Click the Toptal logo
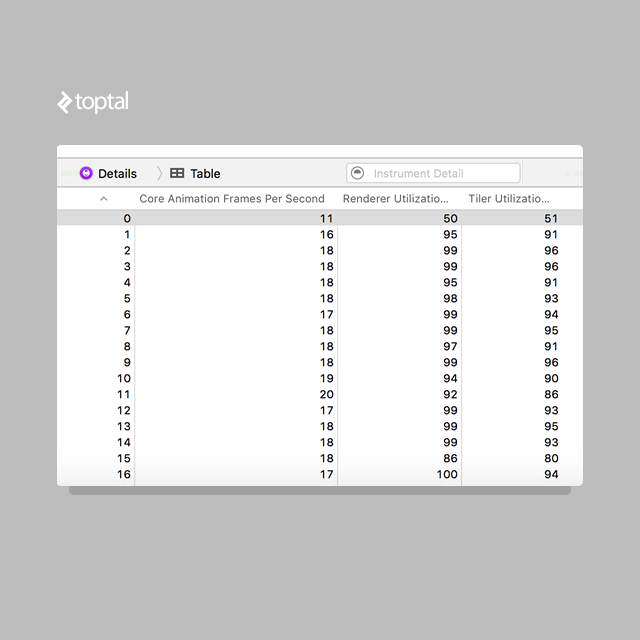 (x=93, y=102)
